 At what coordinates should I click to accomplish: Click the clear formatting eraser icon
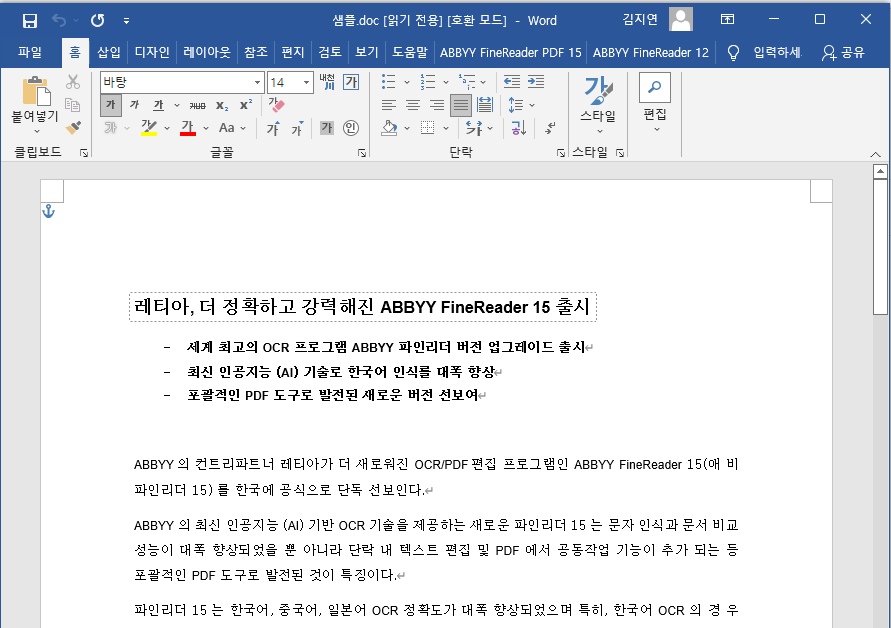pyautogui.click(x=276, y=105)
